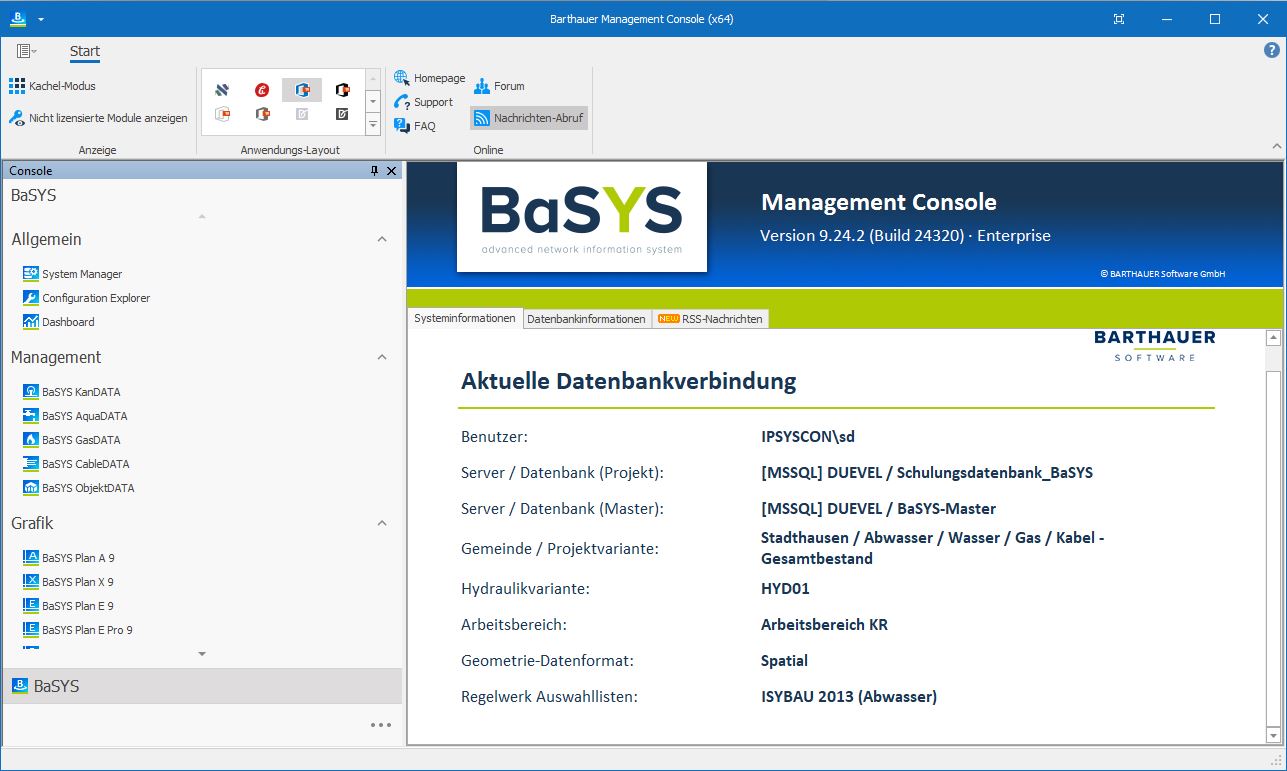Collapse the Management group
The height and width of the screenshot is (771, 1287).
[381, 357]
